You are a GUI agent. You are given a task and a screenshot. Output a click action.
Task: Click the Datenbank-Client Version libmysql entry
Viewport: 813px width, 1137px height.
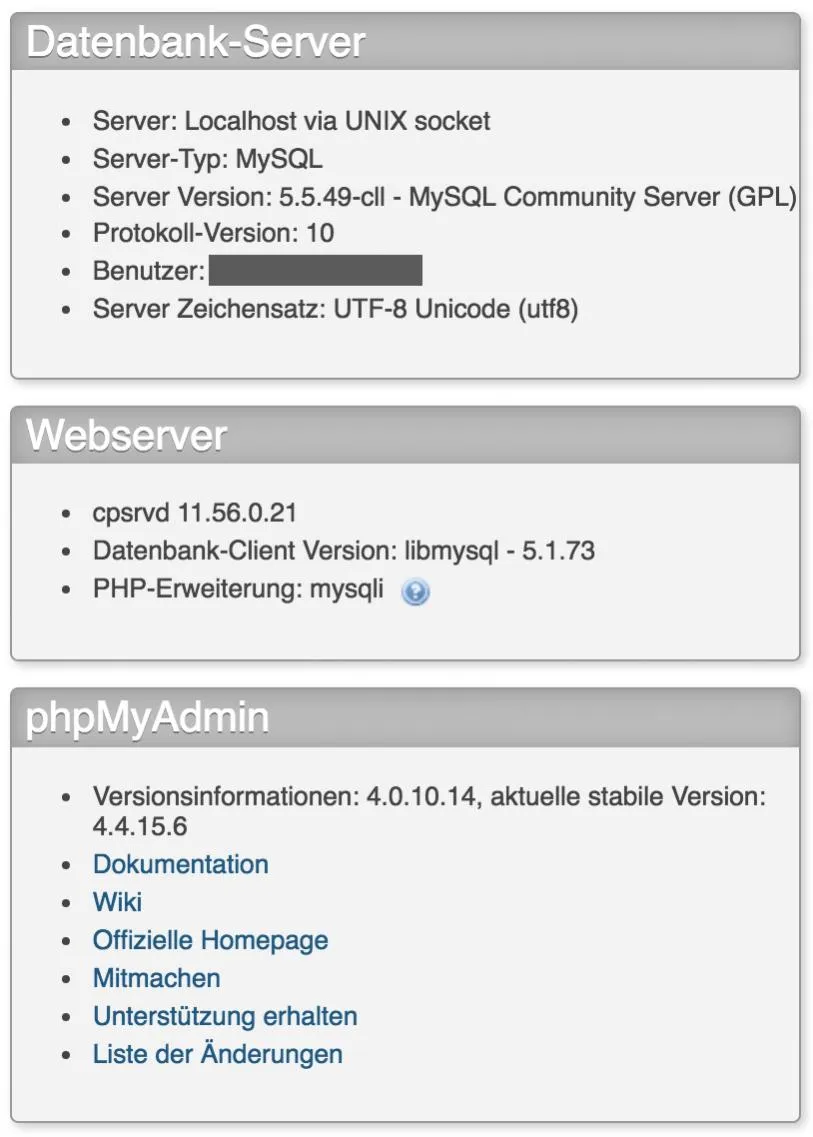pos(344,550)
